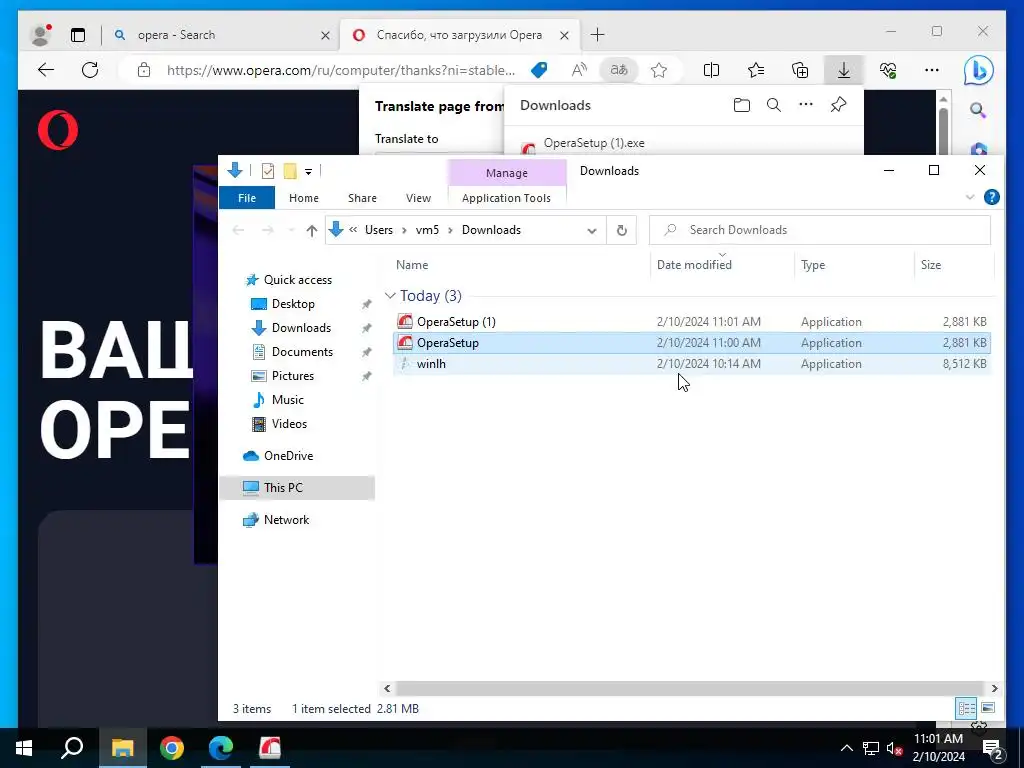1024x768 pixels.
Task: Open Edge Settings and more menu
Action: (x=932, y=70)
